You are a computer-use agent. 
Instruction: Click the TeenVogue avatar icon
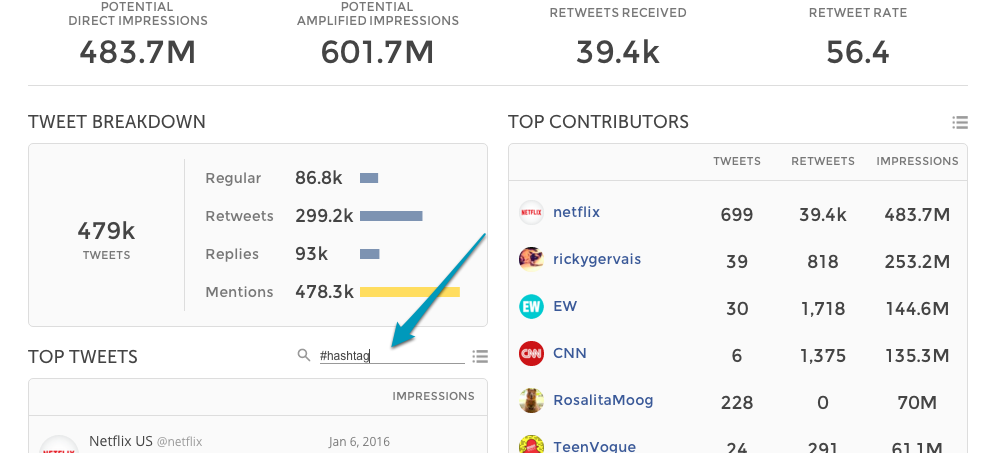[x=531, y=445]
